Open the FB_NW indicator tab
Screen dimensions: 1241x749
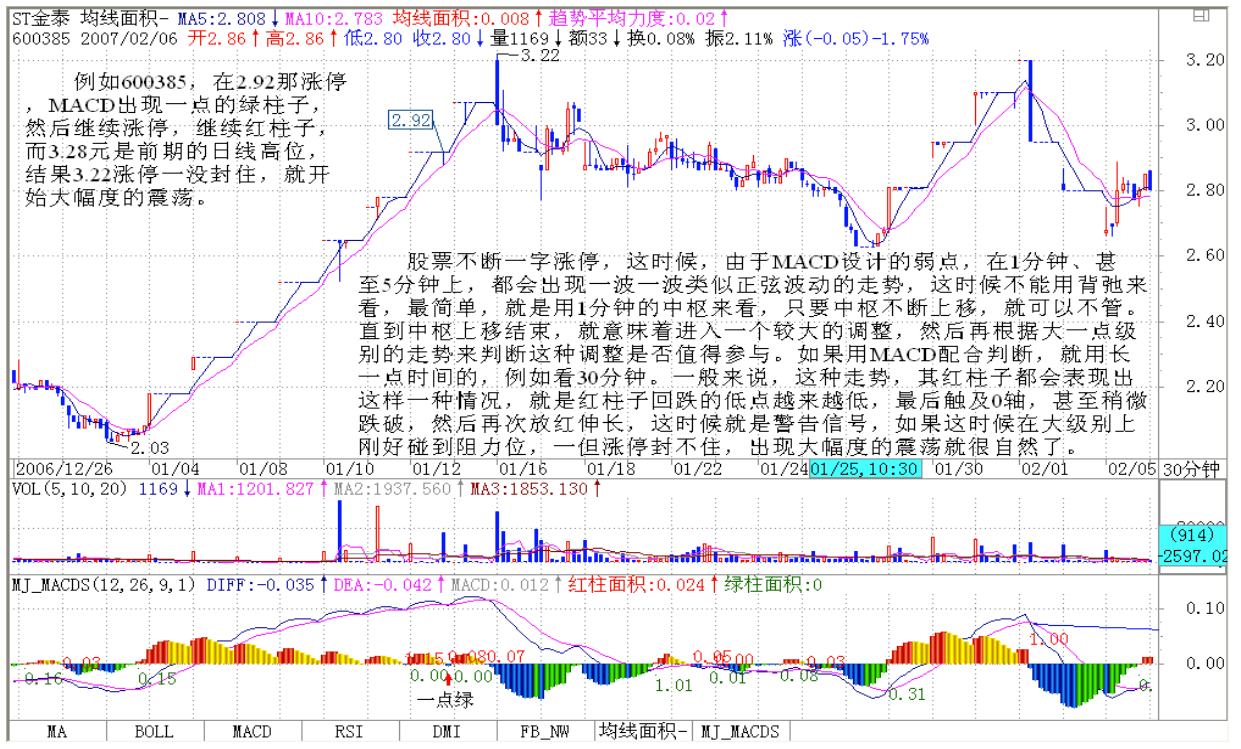click(x=544, y=732)
